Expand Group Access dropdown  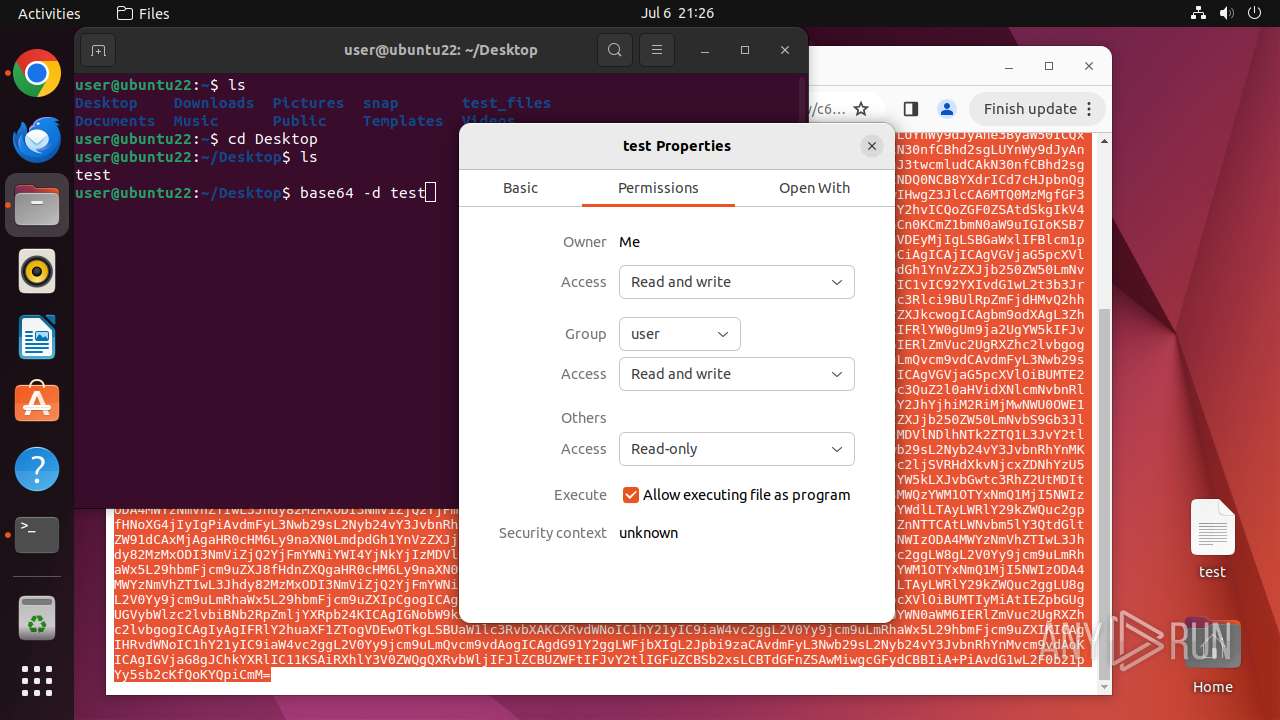737,374
